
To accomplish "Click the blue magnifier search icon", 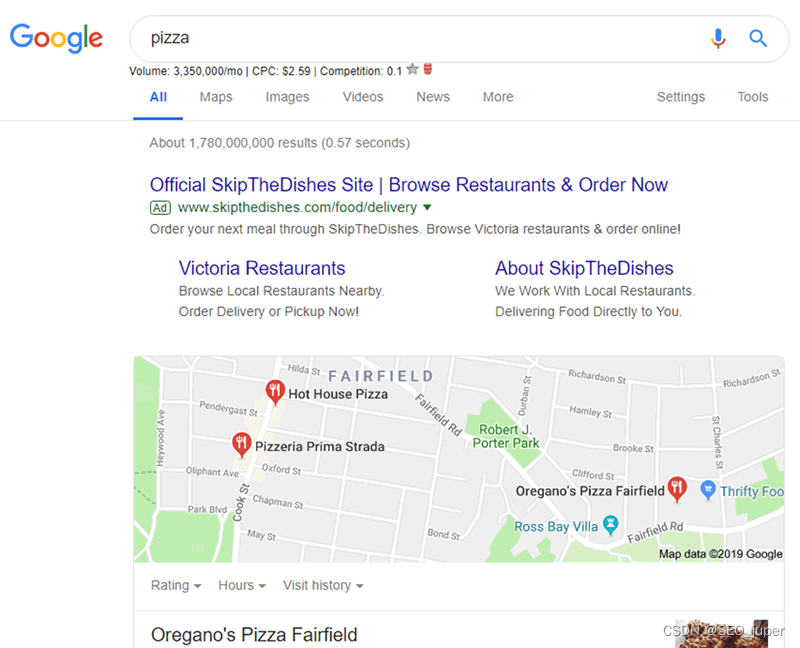I will (x=758, y=38).
